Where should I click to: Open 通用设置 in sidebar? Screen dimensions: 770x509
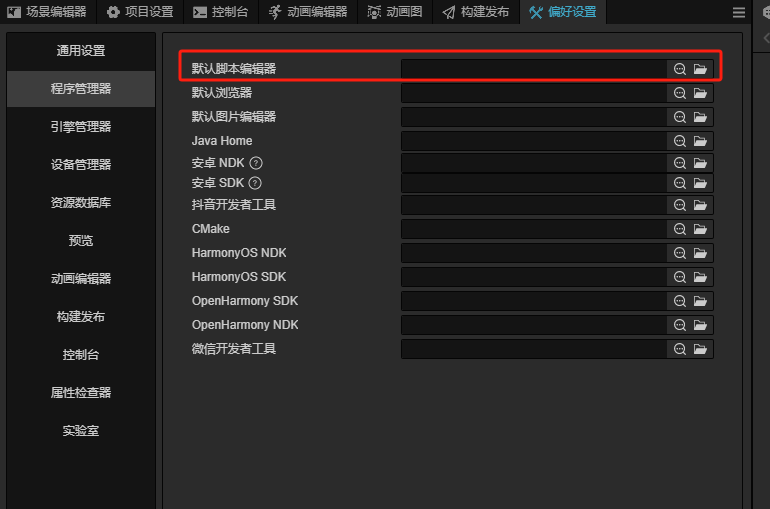click(x=81, y=51)
